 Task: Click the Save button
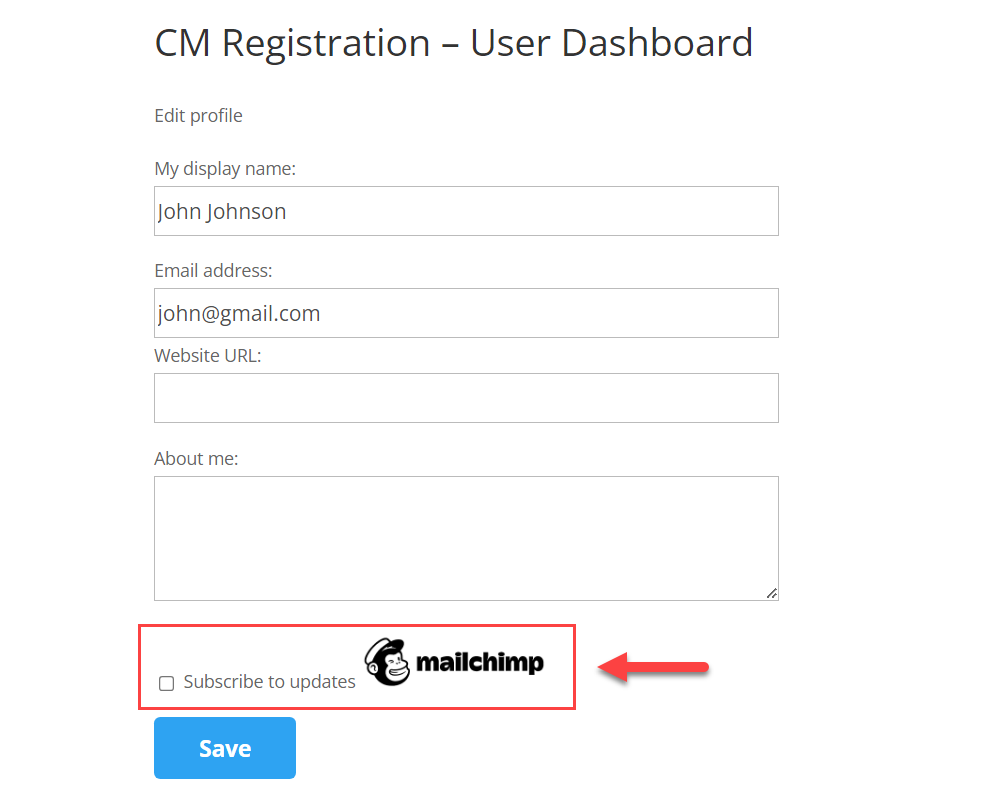pos(224,748)
